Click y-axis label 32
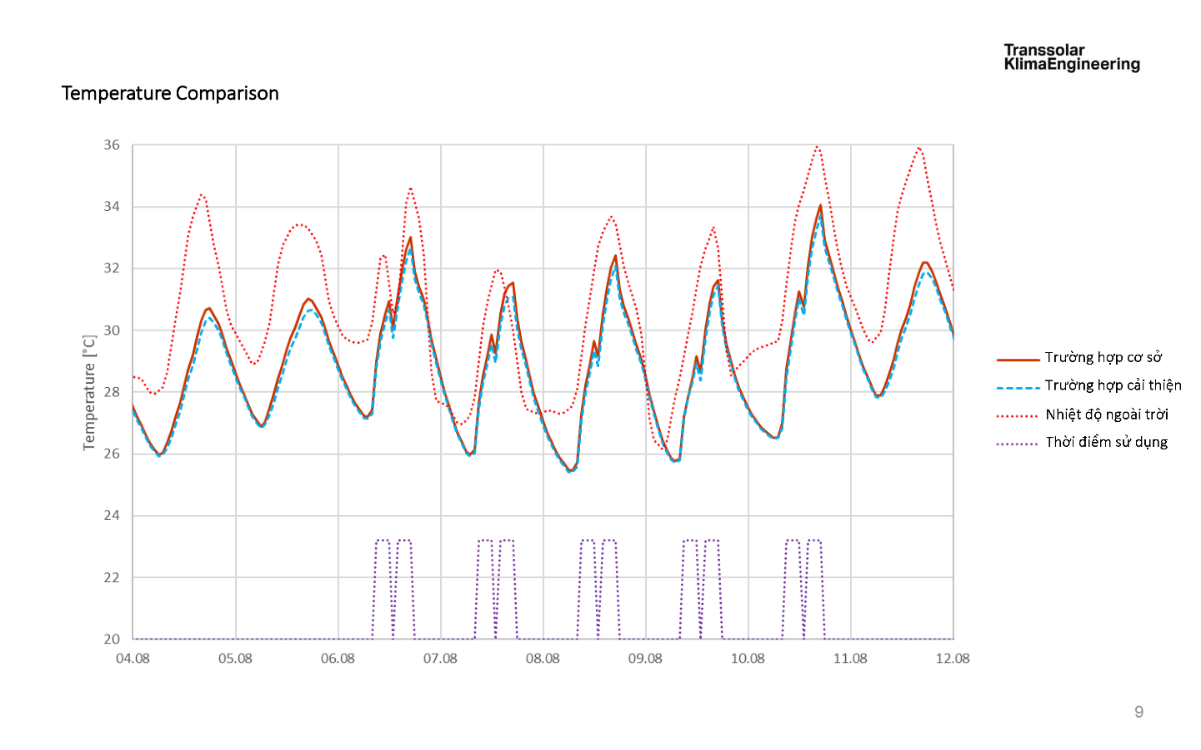This screenshot has width=1201, height=750. 111,269
